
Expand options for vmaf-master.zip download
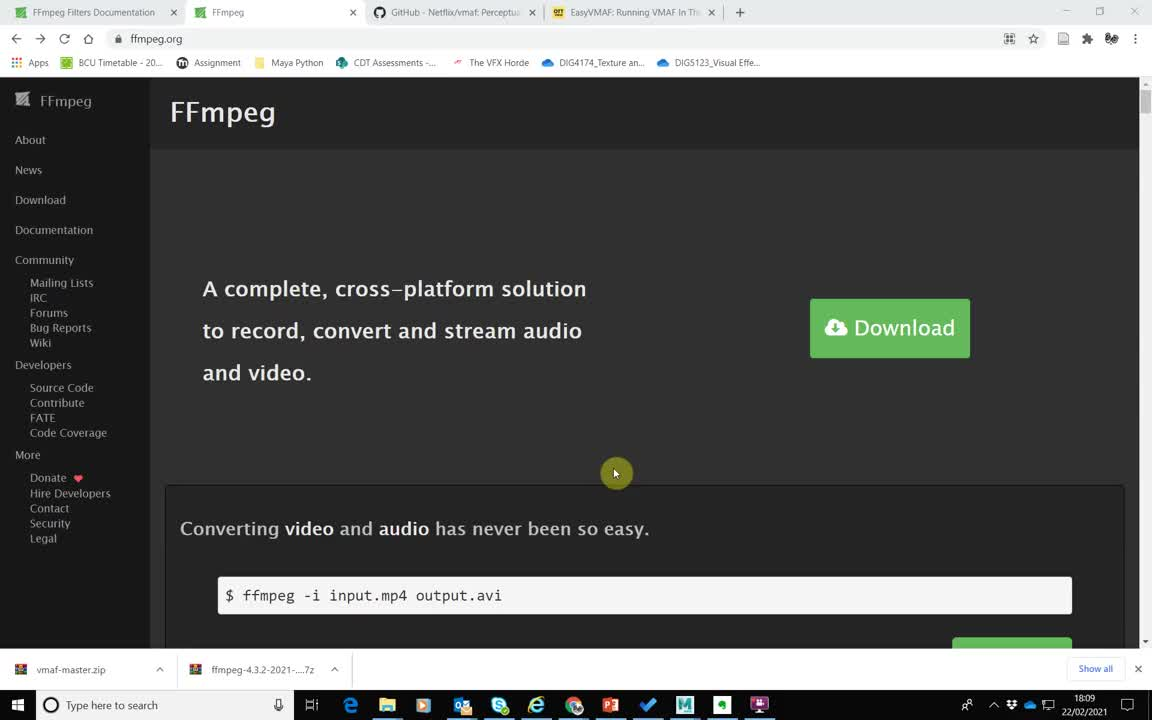159,669
